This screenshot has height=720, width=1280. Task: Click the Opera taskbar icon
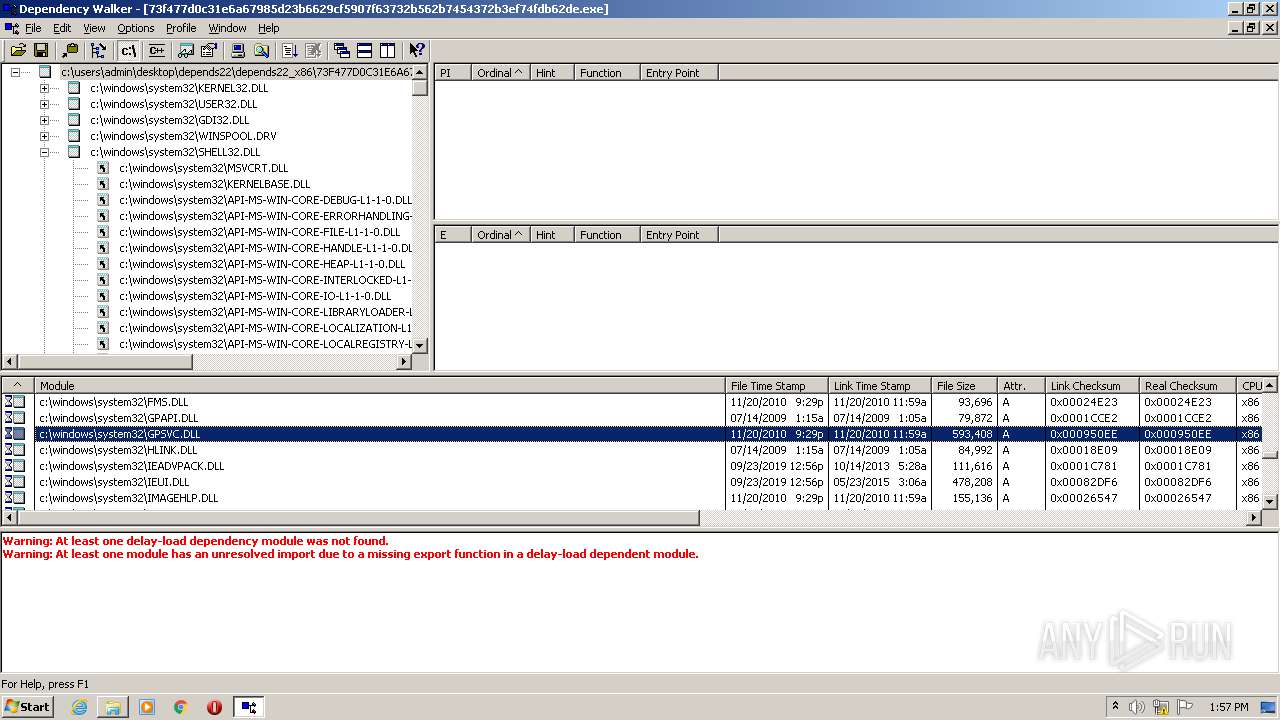(x=214, y=707)
